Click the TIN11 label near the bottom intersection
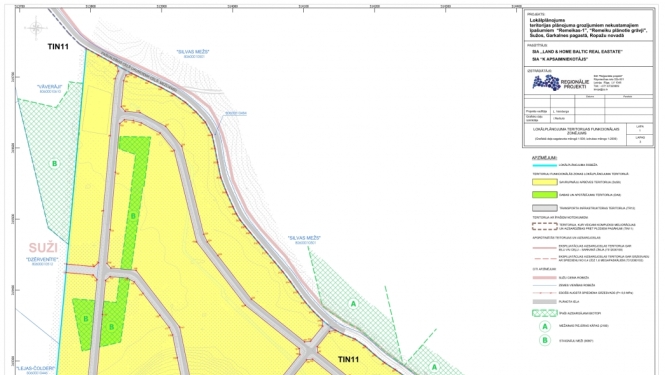Image resolution: width=665 pixels, height=375 pixels. click(348, 359)
